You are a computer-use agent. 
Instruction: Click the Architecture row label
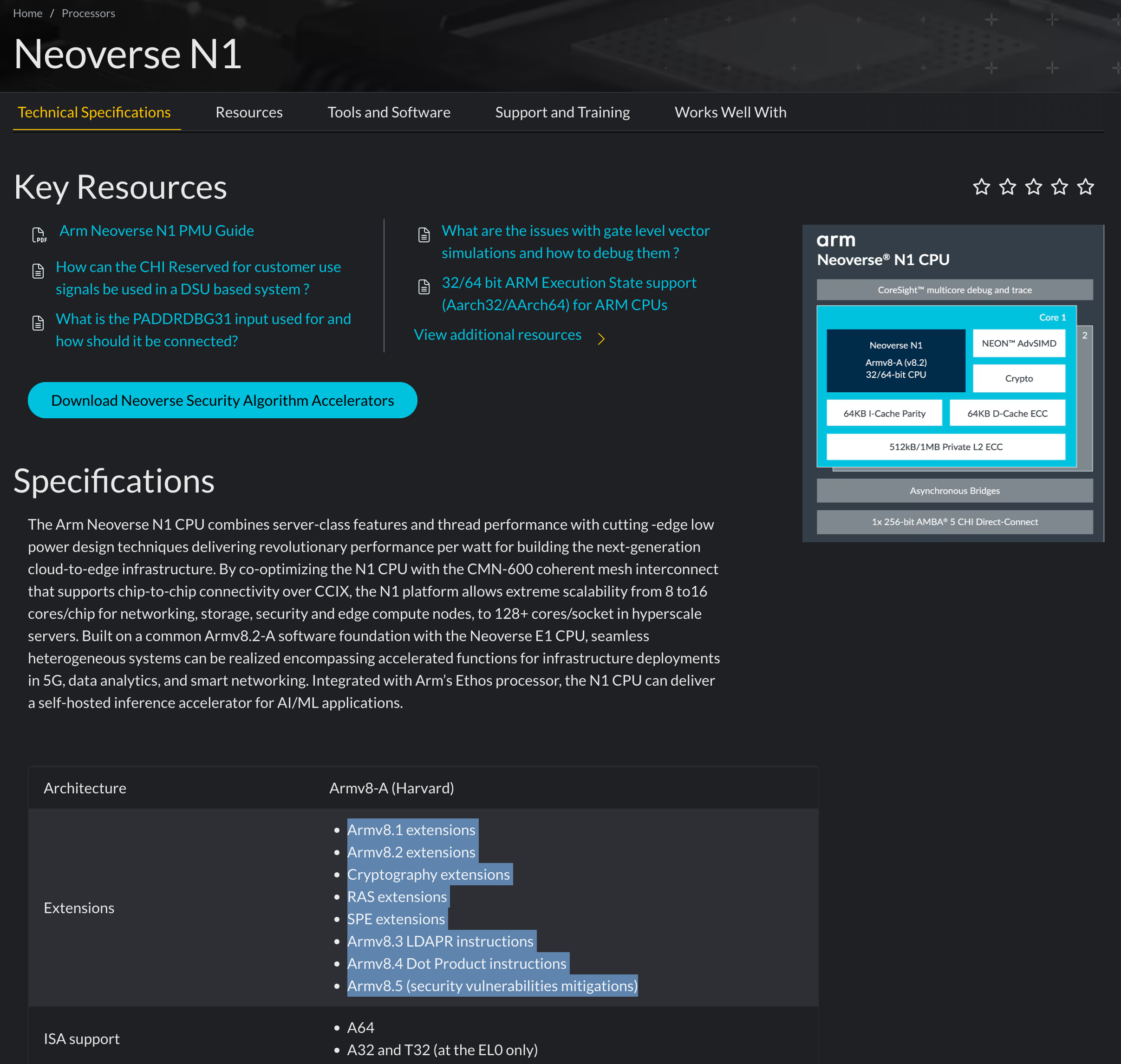pos(85,788)
